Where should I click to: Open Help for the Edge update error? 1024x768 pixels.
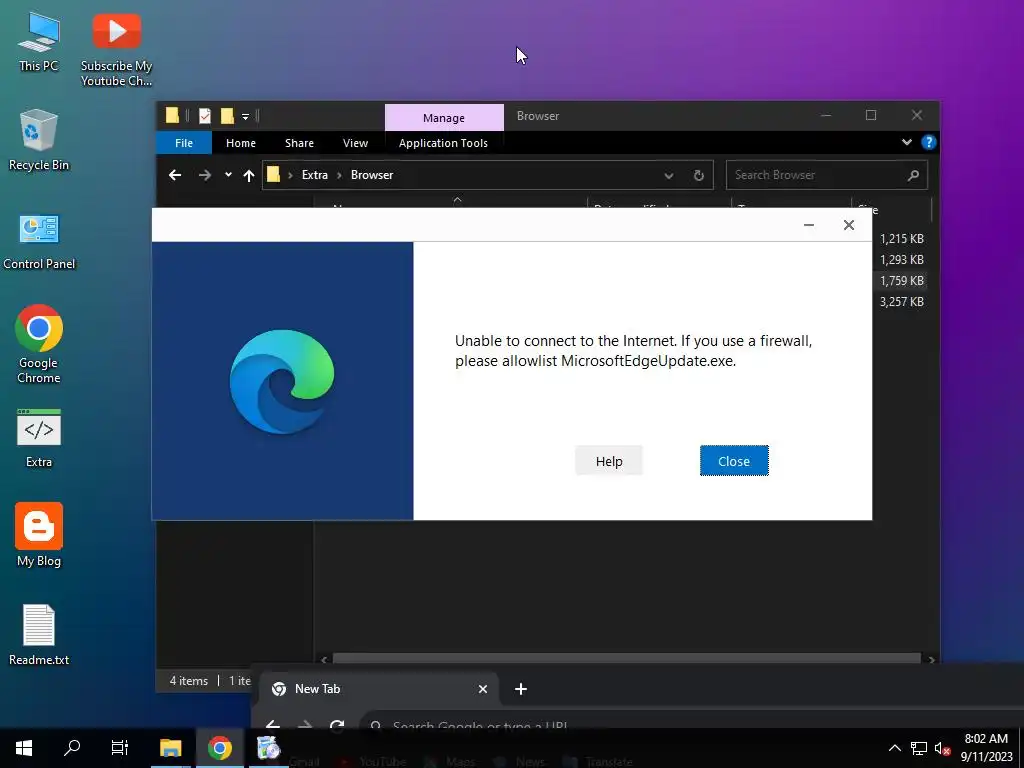pyautogui.click(x=609, y=461)
